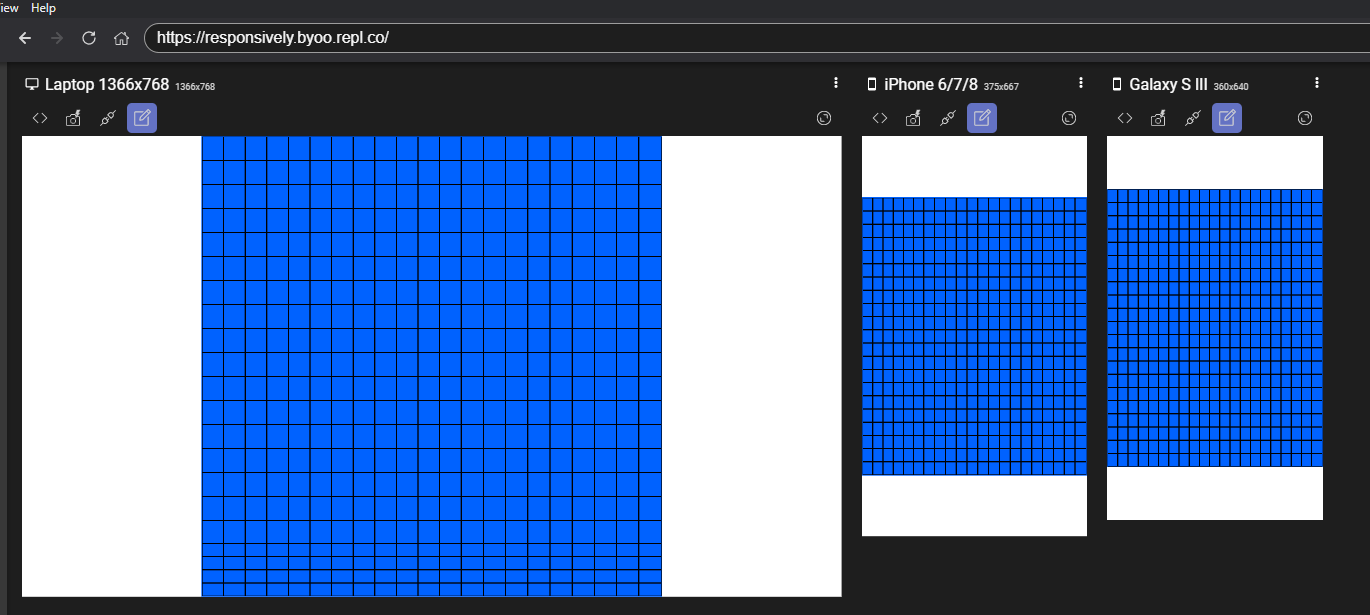Click the forward navigation arrow

(56, 38)
